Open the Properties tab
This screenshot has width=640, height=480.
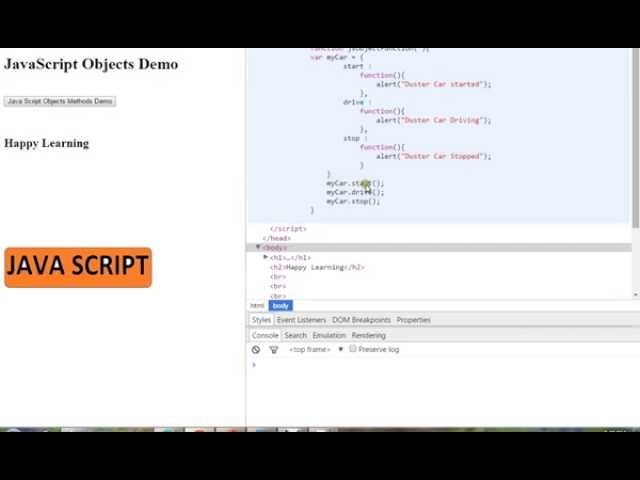click(x=413, y=320)
